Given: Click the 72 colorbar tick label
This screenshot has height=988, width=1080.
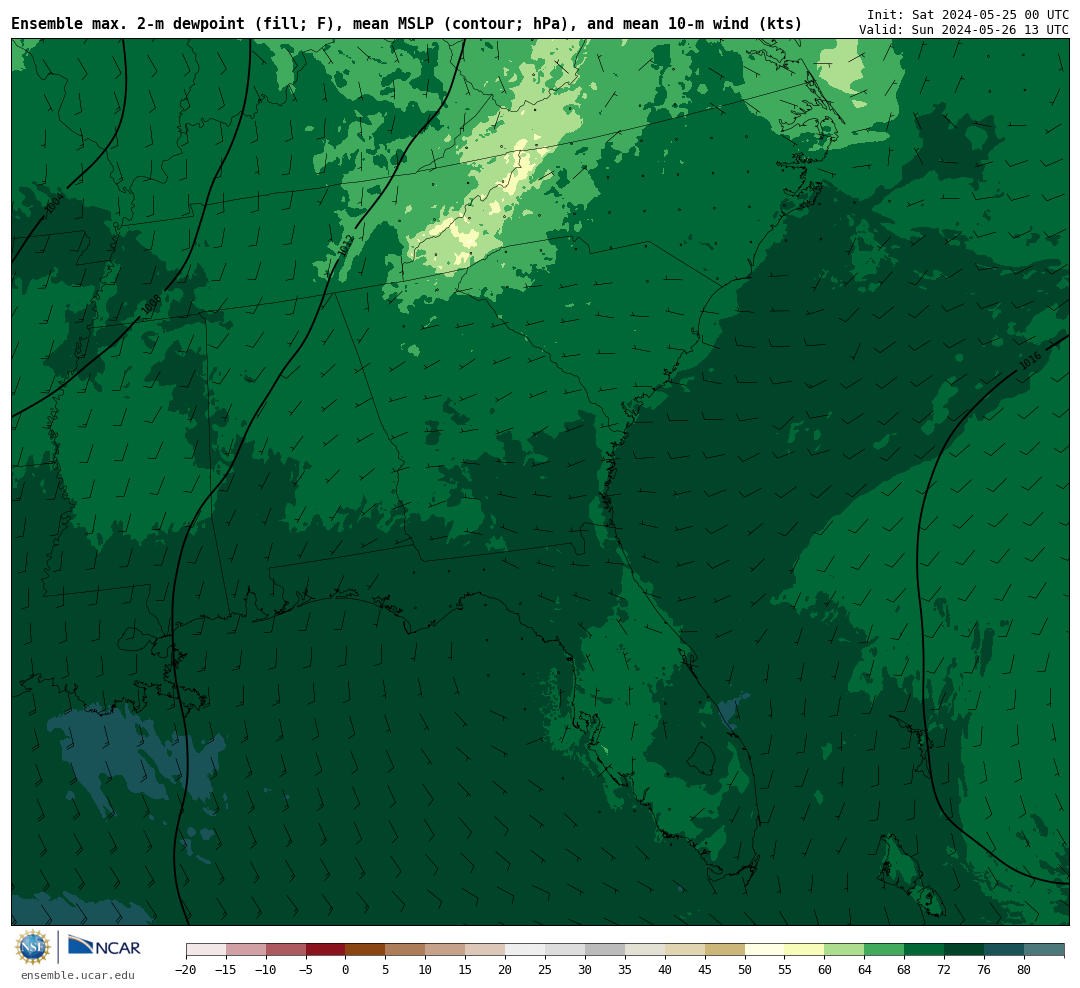Looking at the screenshot, I should 944,970.
